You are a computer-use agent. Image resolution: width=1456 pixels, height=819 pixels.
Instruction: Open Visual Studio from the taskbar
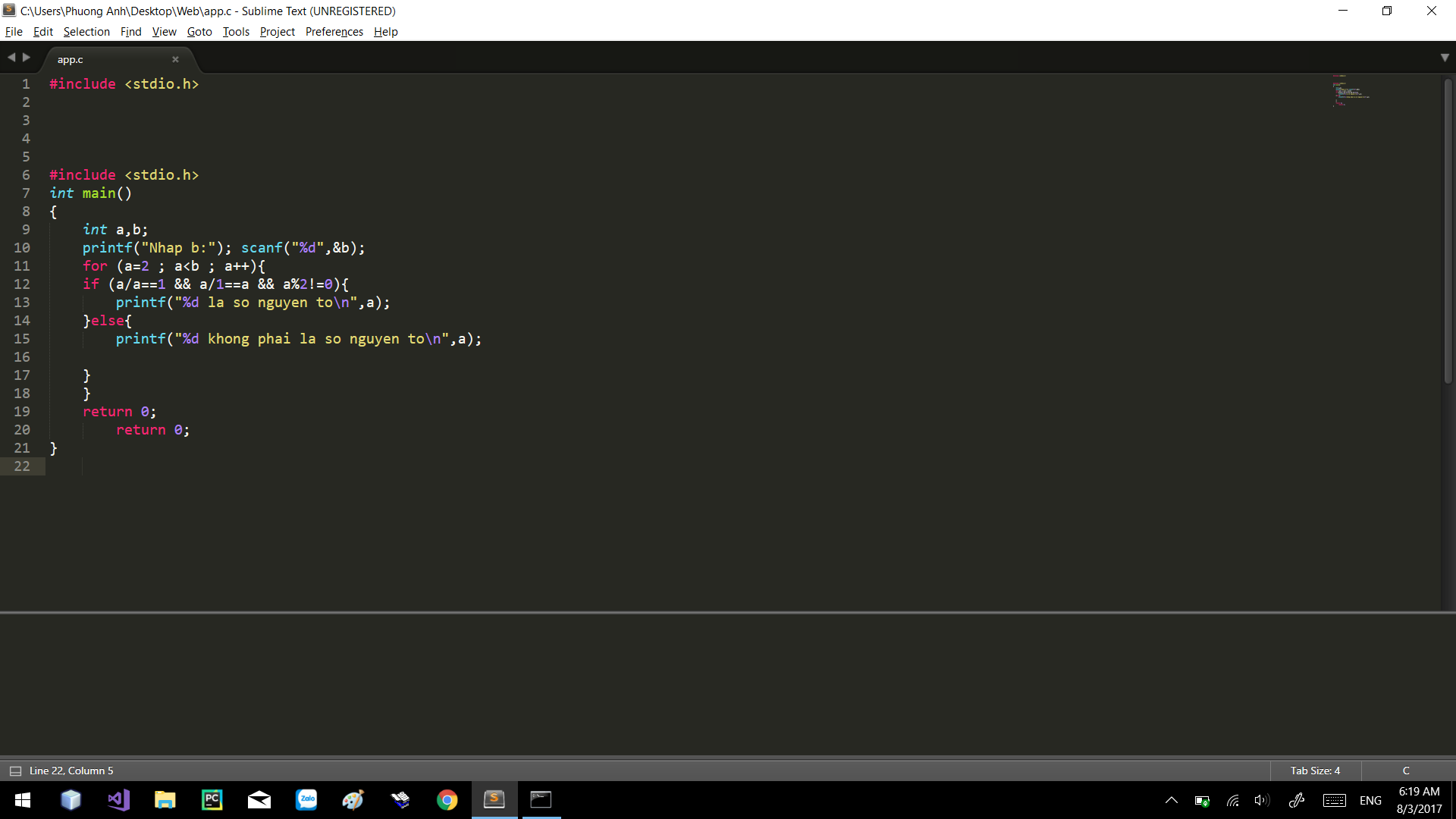click(118, 800)
